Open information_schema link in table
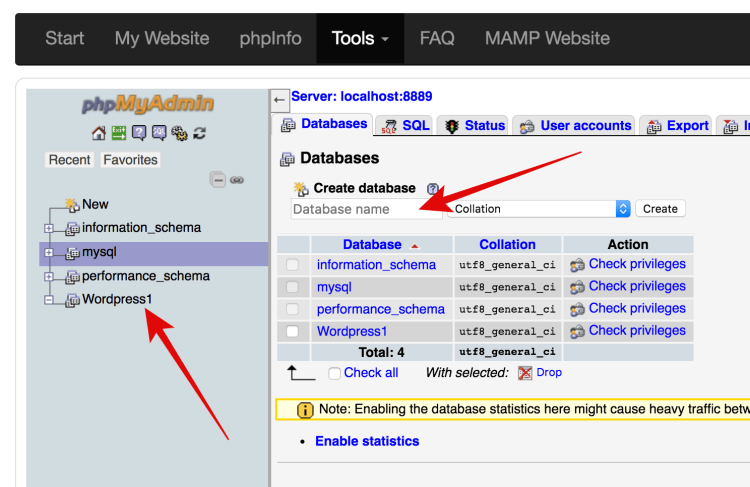Screen dimensions: 750x487 (x=376, y=265)
